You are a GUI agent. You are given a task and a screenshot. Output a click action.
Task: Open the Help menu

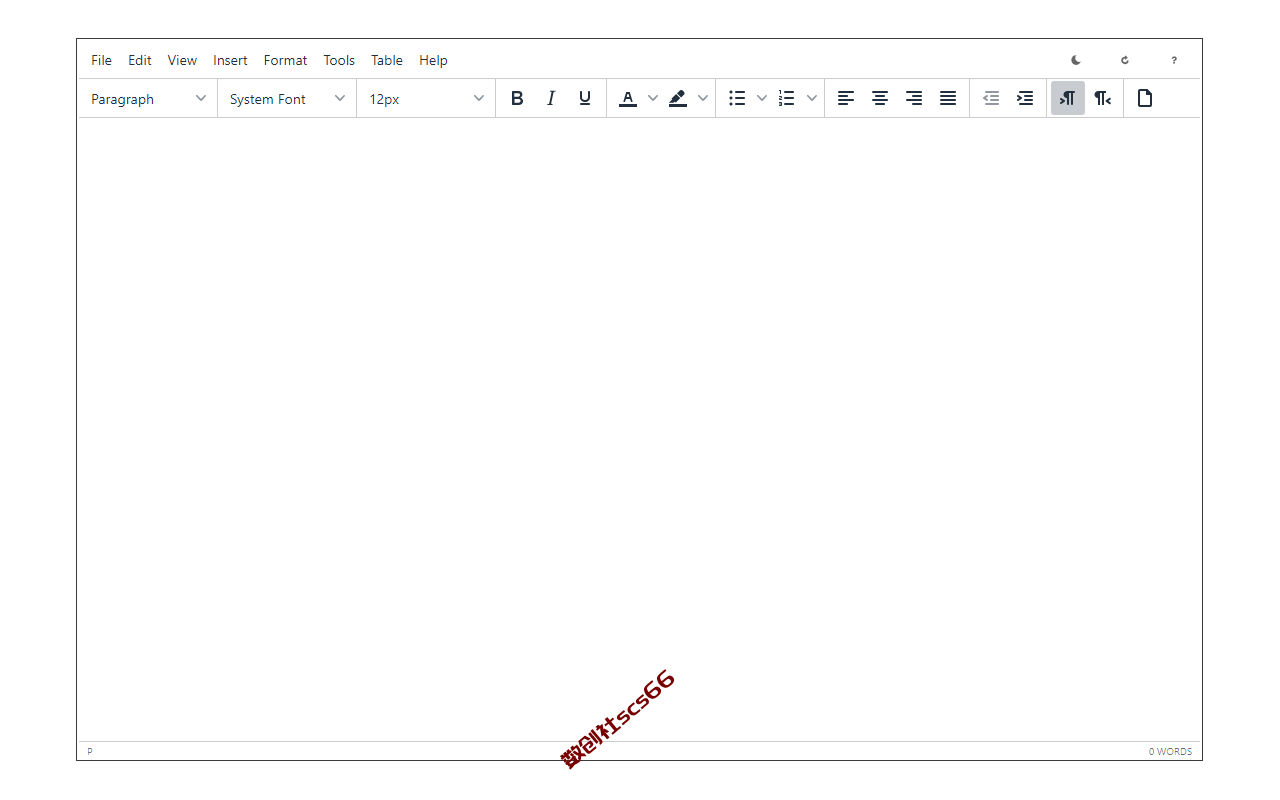[x=433, y=60]
